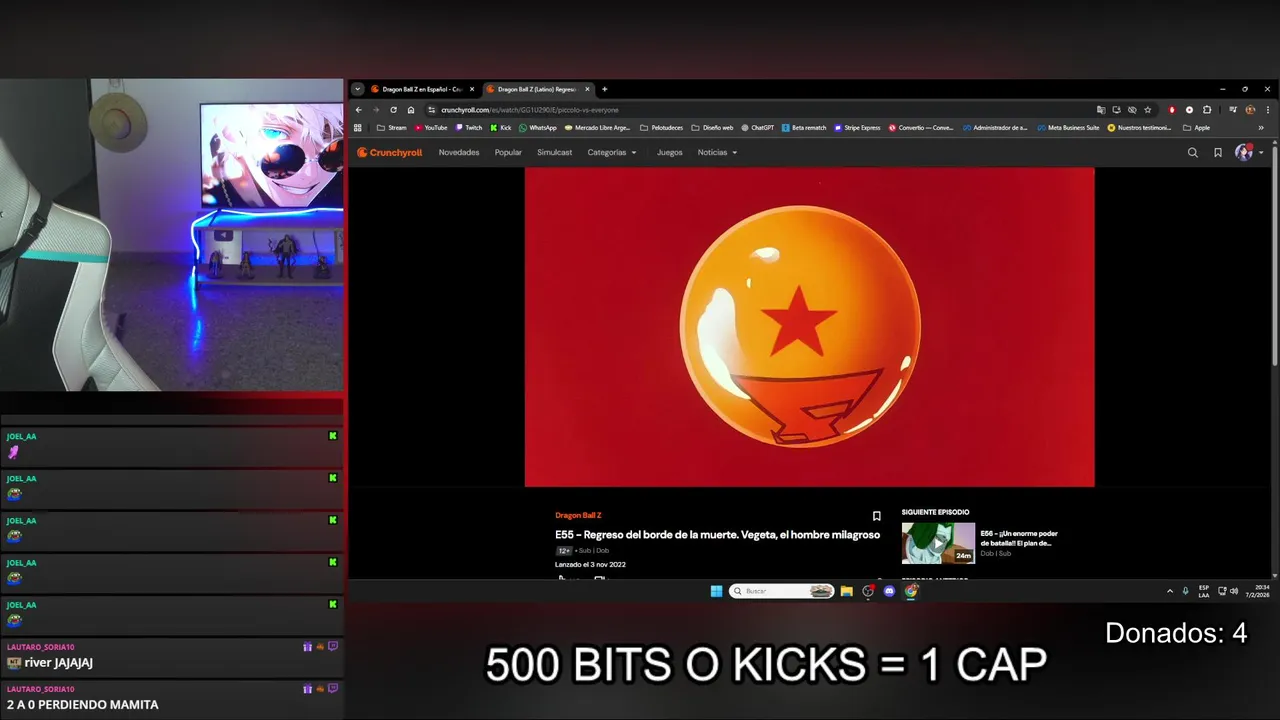Viewport: 1280px width, 720px height.
Task: Click the browser forward arrow
Action: pyautogui.click(x=376, y=110)
